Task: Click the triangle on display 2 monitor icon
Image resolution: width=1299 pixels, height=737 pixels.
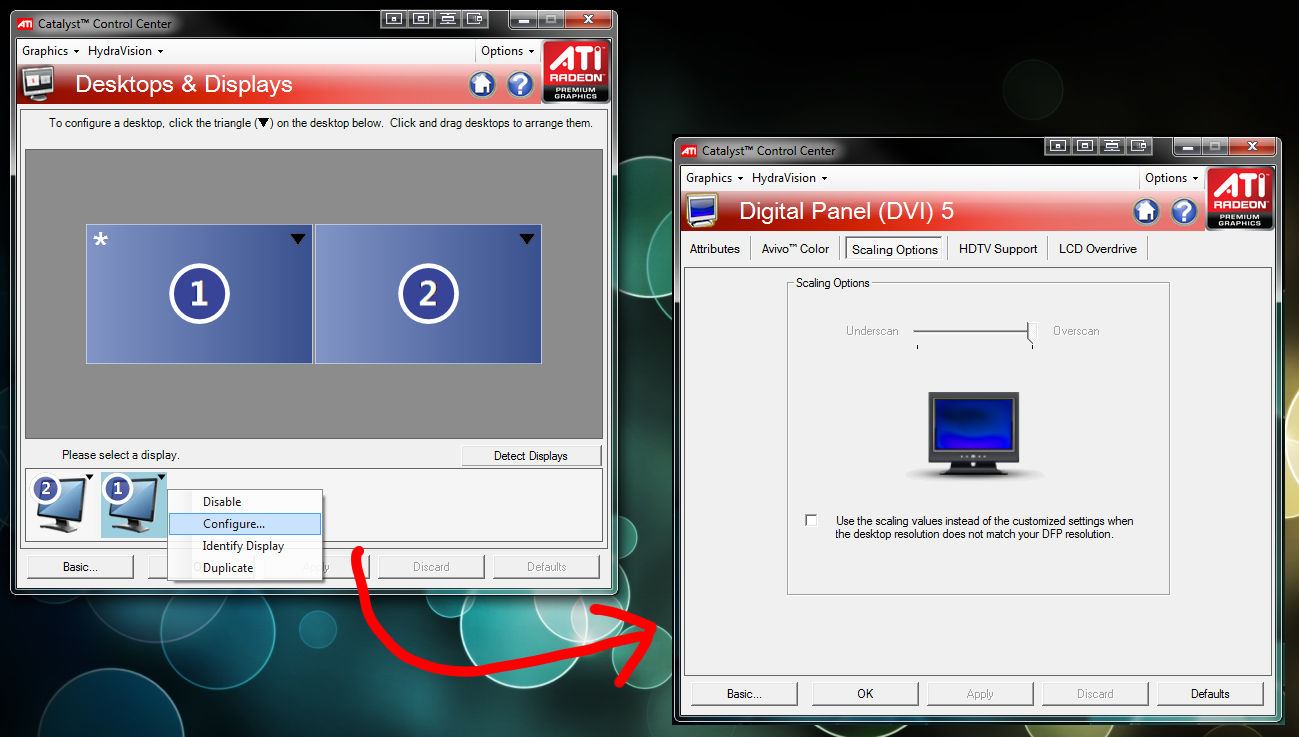Action: coord(89,477)
